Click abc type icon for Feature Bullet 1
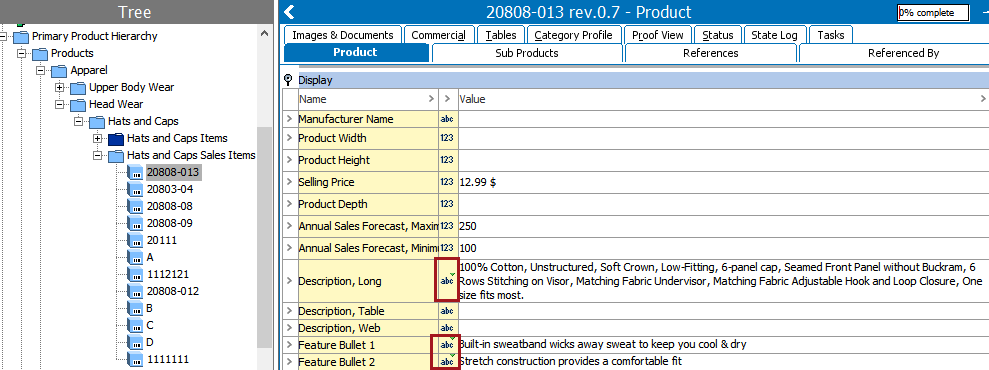 pyautogui.click(x=448, y=345)
